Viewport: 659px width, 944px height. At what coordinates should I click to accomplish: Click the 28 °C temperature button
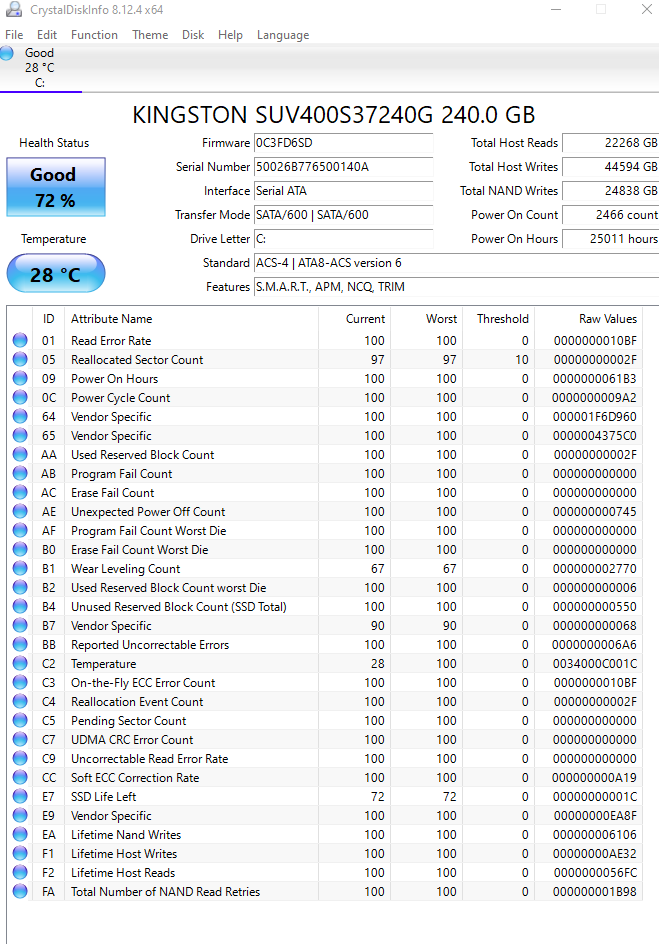click(x=56, y=274)
